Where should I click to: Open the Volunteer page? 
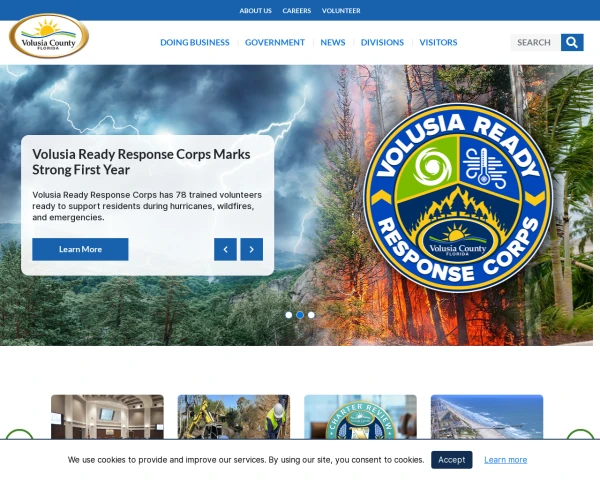[x=341, y=11]
